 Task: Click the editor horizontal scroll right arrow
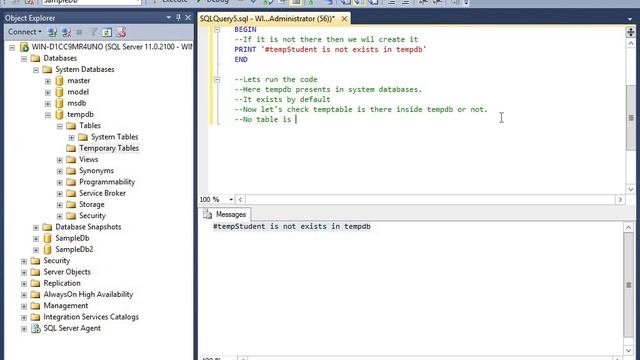click(620, 200)
